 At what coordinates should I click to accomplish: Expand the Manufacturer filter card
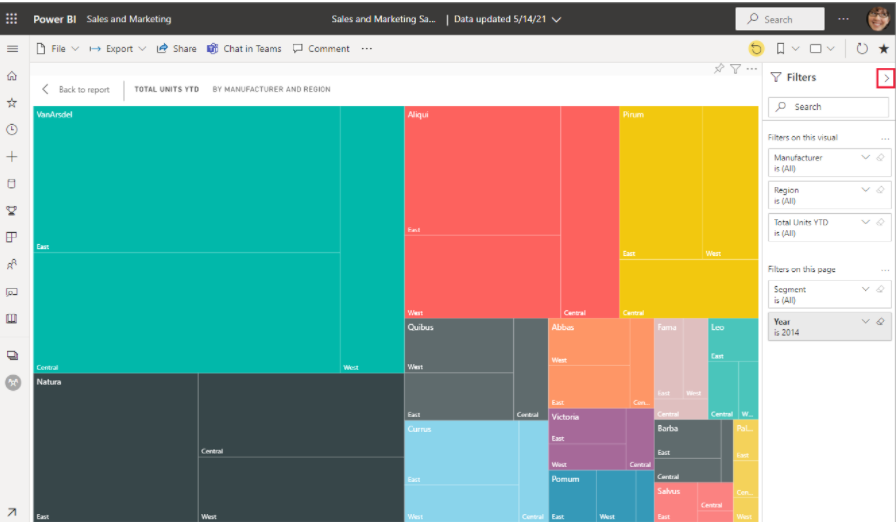[x=865, y=158]
